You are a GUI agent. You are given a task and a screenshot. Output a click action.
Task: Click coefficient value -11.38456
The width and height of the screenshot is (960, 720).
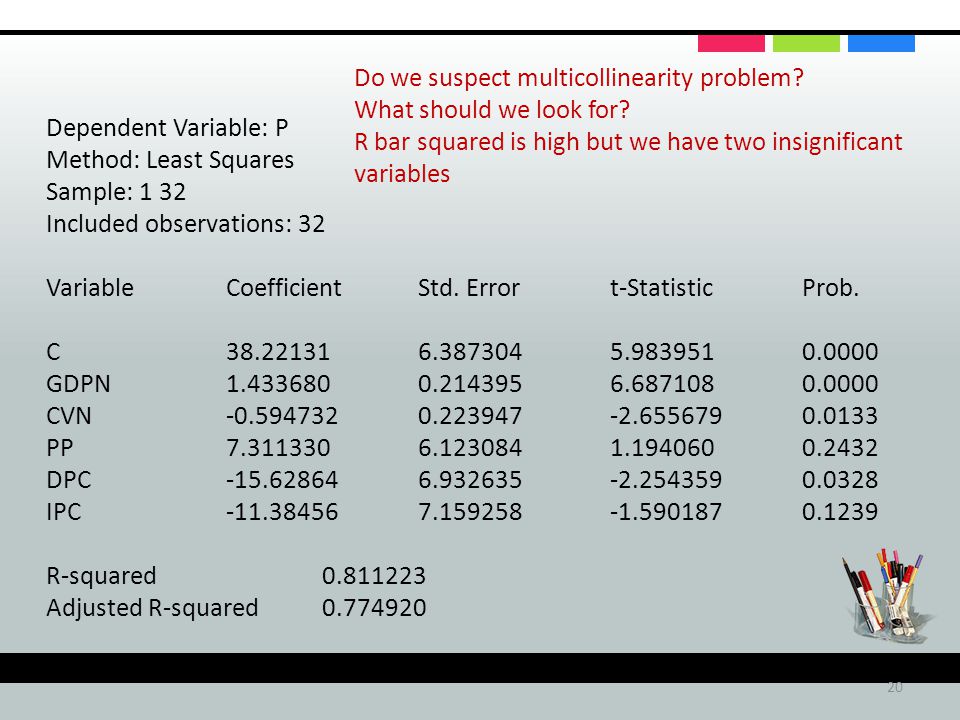[282, 511]
